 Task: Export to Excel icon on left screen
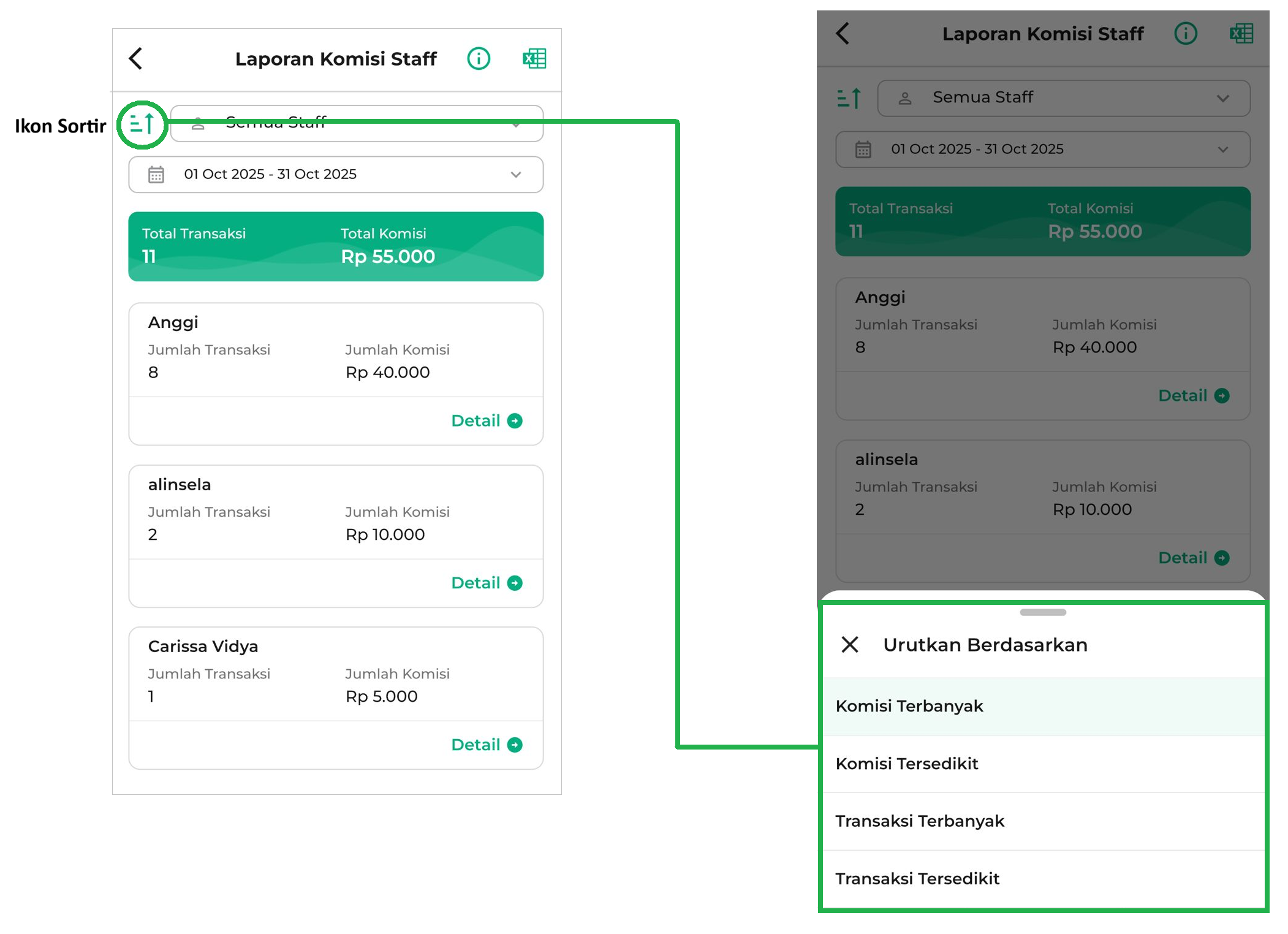click(534, 59)
